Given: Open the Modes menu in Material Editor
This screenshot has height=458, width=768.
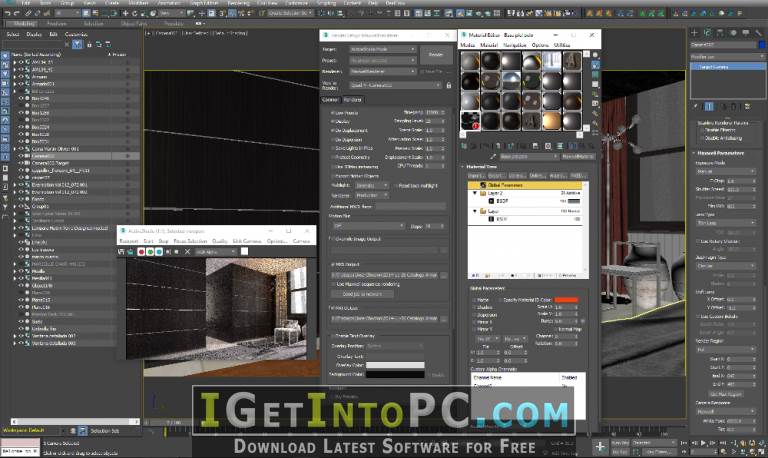Looking at the screenshot, I should pyautogui.click(x=467, y=45).
